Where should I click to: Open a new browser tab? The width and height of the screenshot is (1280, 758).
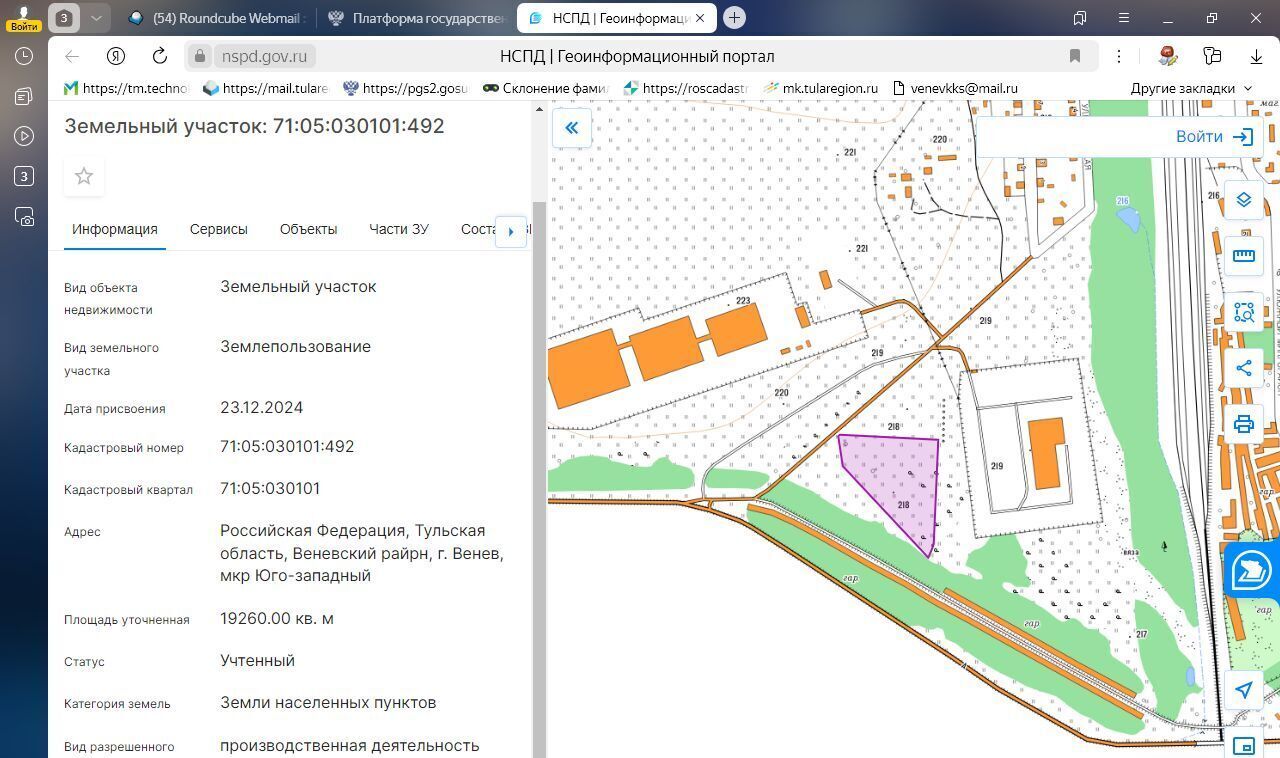pyautogui.click(x=734, y=17)
